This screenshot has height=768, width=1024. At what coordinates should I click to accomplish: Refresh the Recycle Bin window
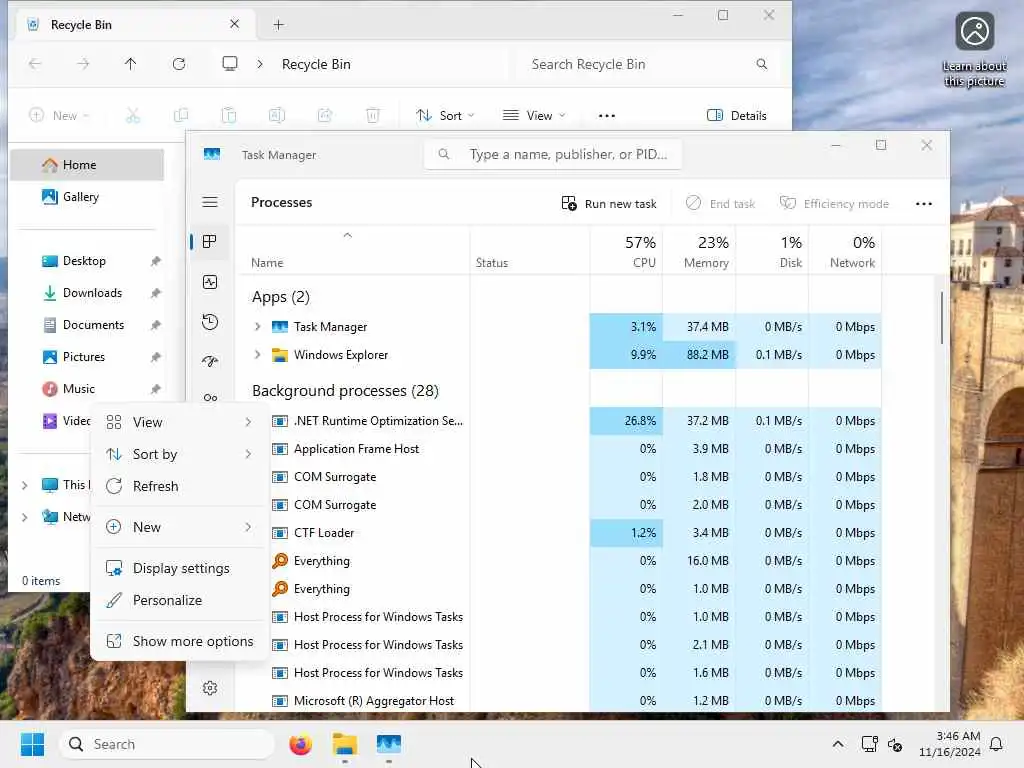[x=179, y=64]
